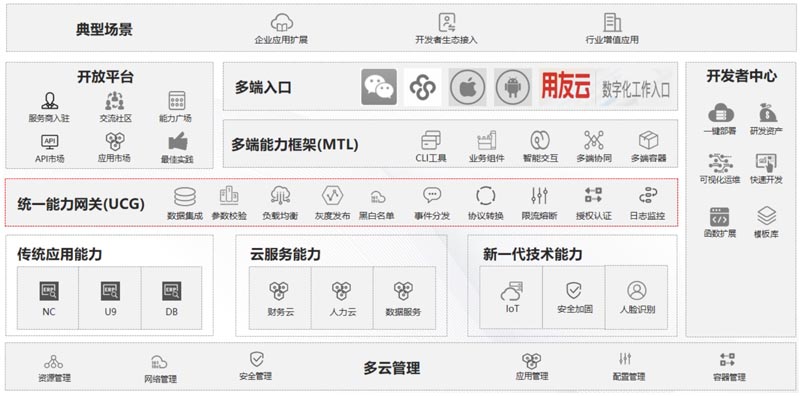Open the 数据服务 service tile

[x=404, y=298]
